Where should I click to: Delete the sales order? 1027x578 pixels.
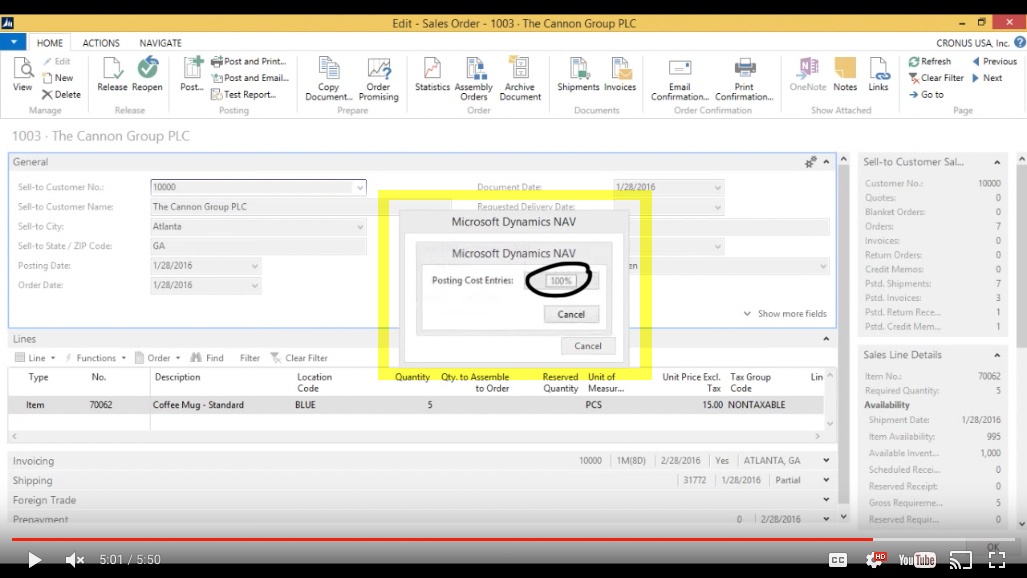pyautogui.click(x=61, y=94)
